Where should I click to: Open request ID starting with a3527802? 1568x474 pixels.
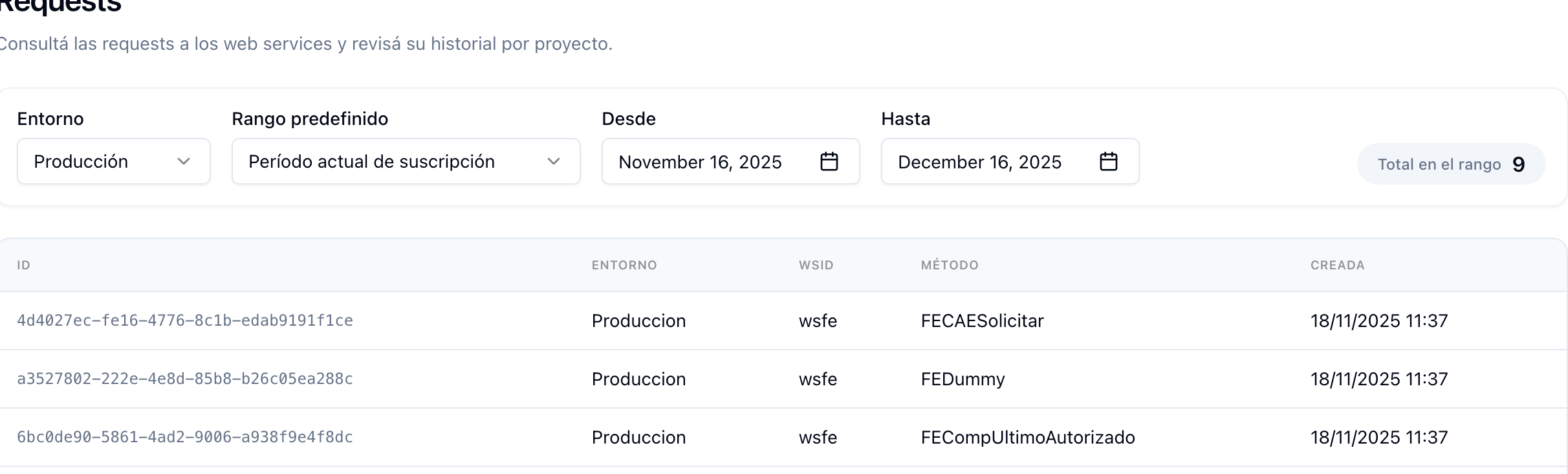tap(185, 379)
